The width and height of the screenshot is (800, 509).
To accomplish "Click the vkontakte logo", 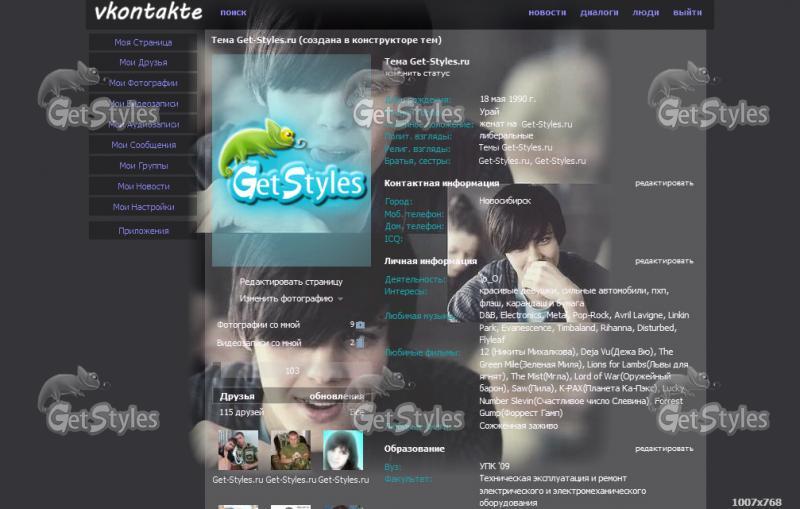I will 147,13.
